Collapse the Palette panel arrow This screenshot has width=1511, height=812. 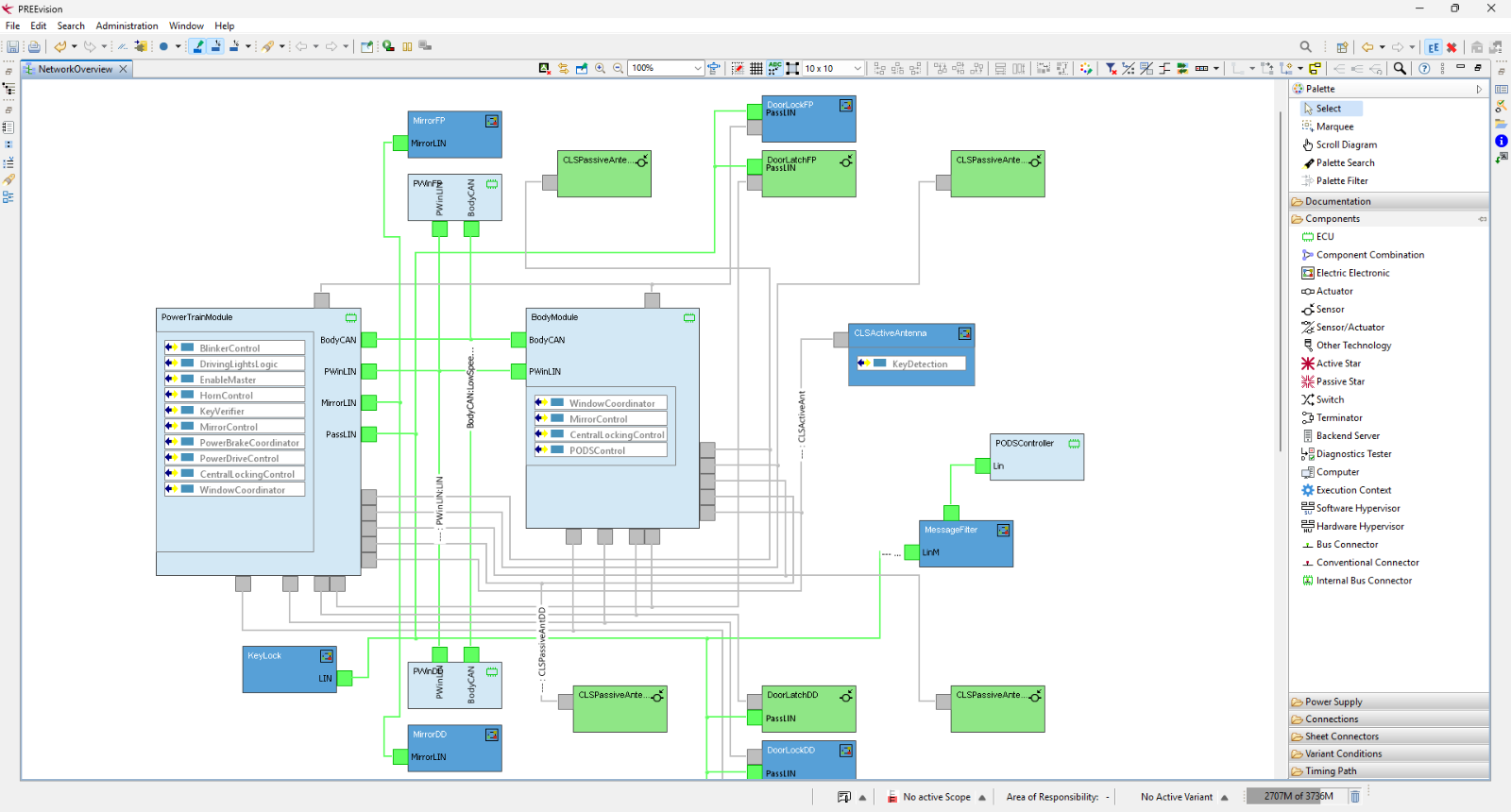pos(1479,89)
